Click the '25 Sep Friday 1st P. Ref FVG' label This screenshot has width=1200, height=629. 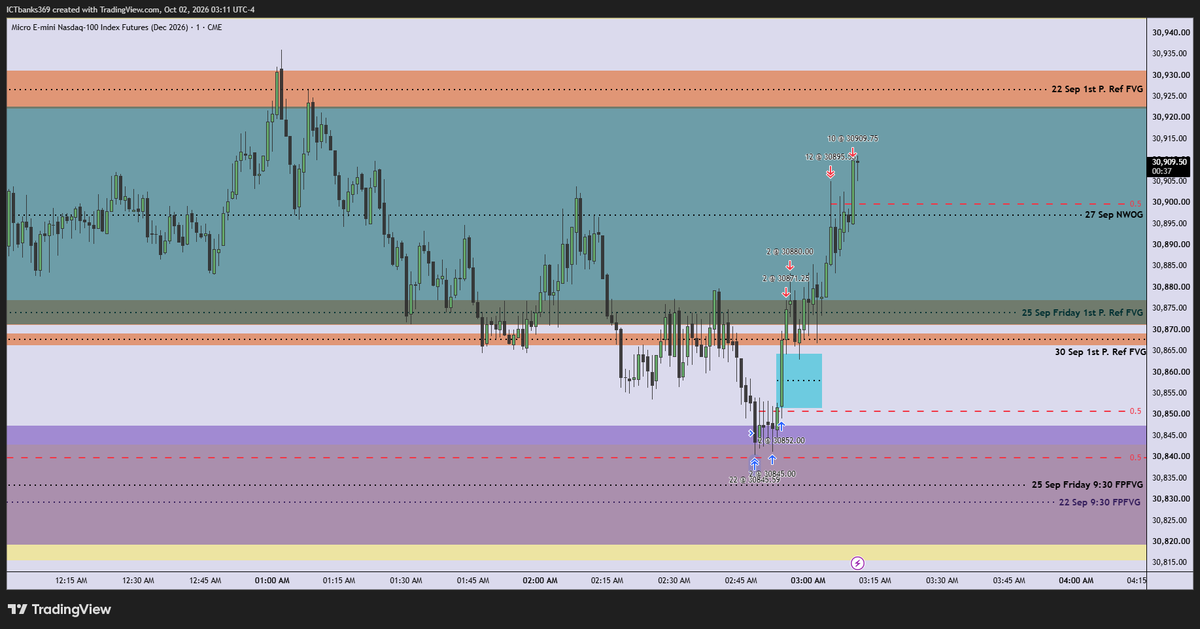click(1082, 313)
